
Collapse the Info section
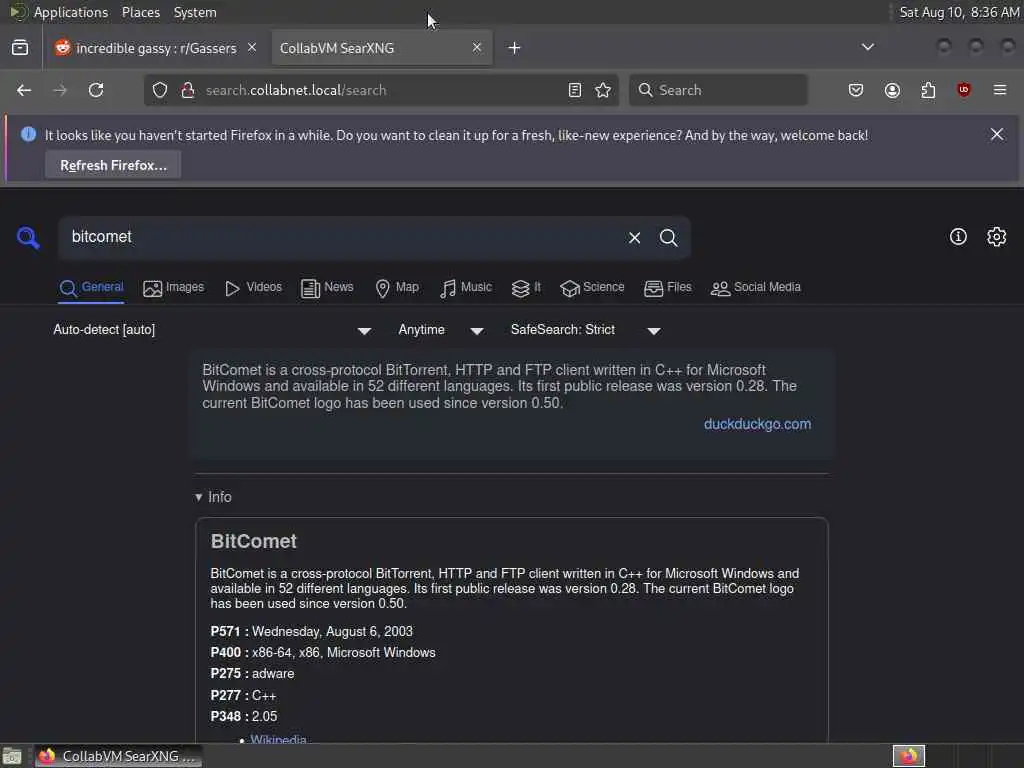tap(214, 497)
